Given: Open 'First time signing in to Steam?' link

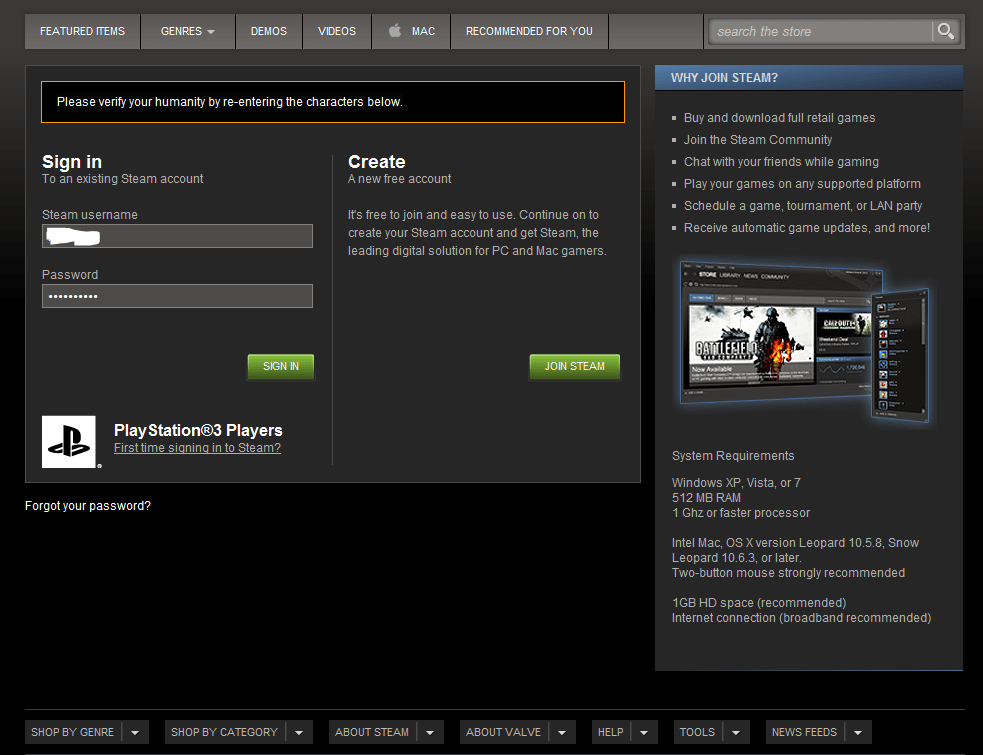Looking at the screenshot, I should click(x=197, y=448).
